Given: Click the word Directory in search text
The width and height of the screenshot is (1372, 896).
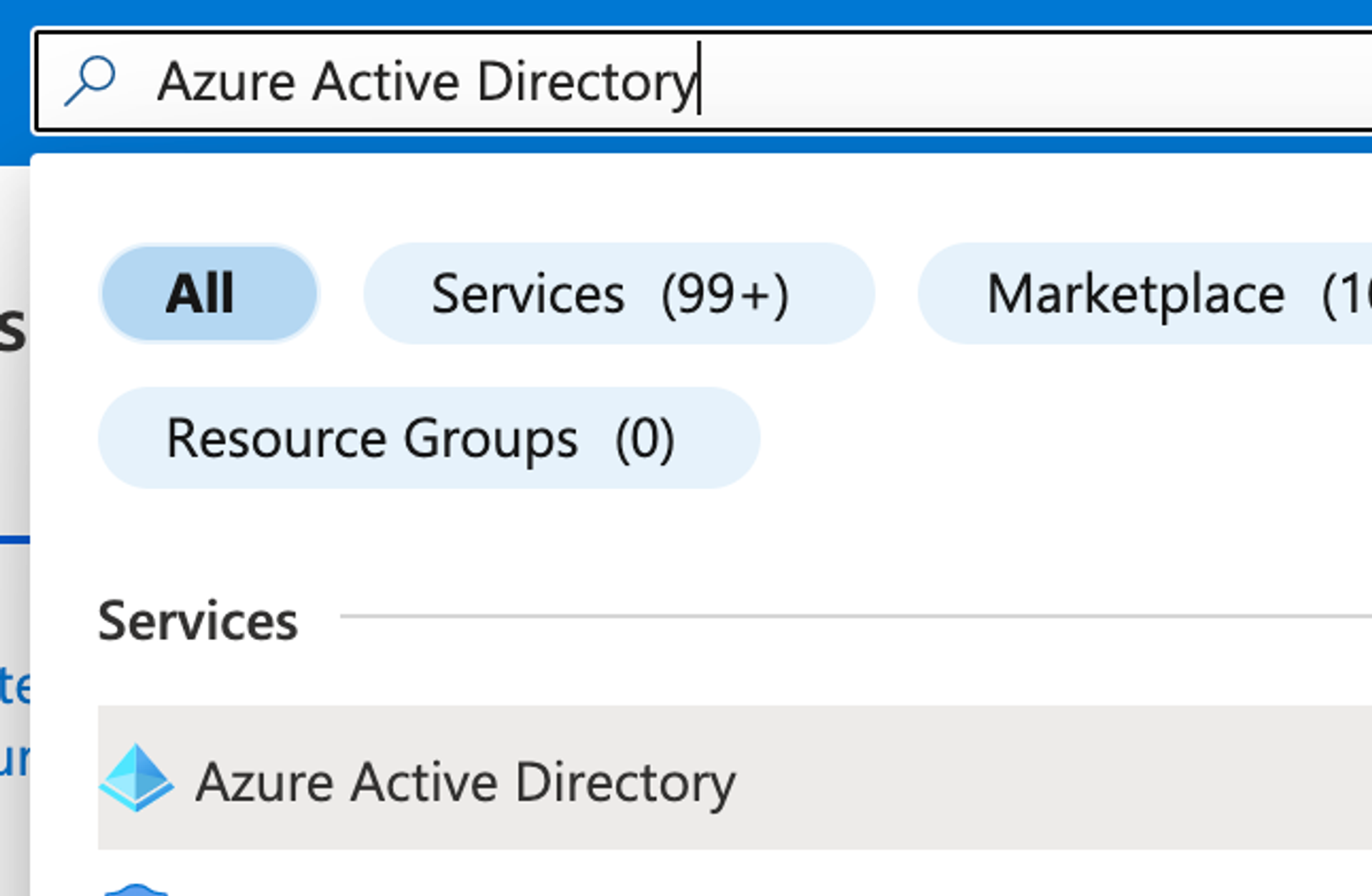Looking at the screenshot, I should 586,81.
